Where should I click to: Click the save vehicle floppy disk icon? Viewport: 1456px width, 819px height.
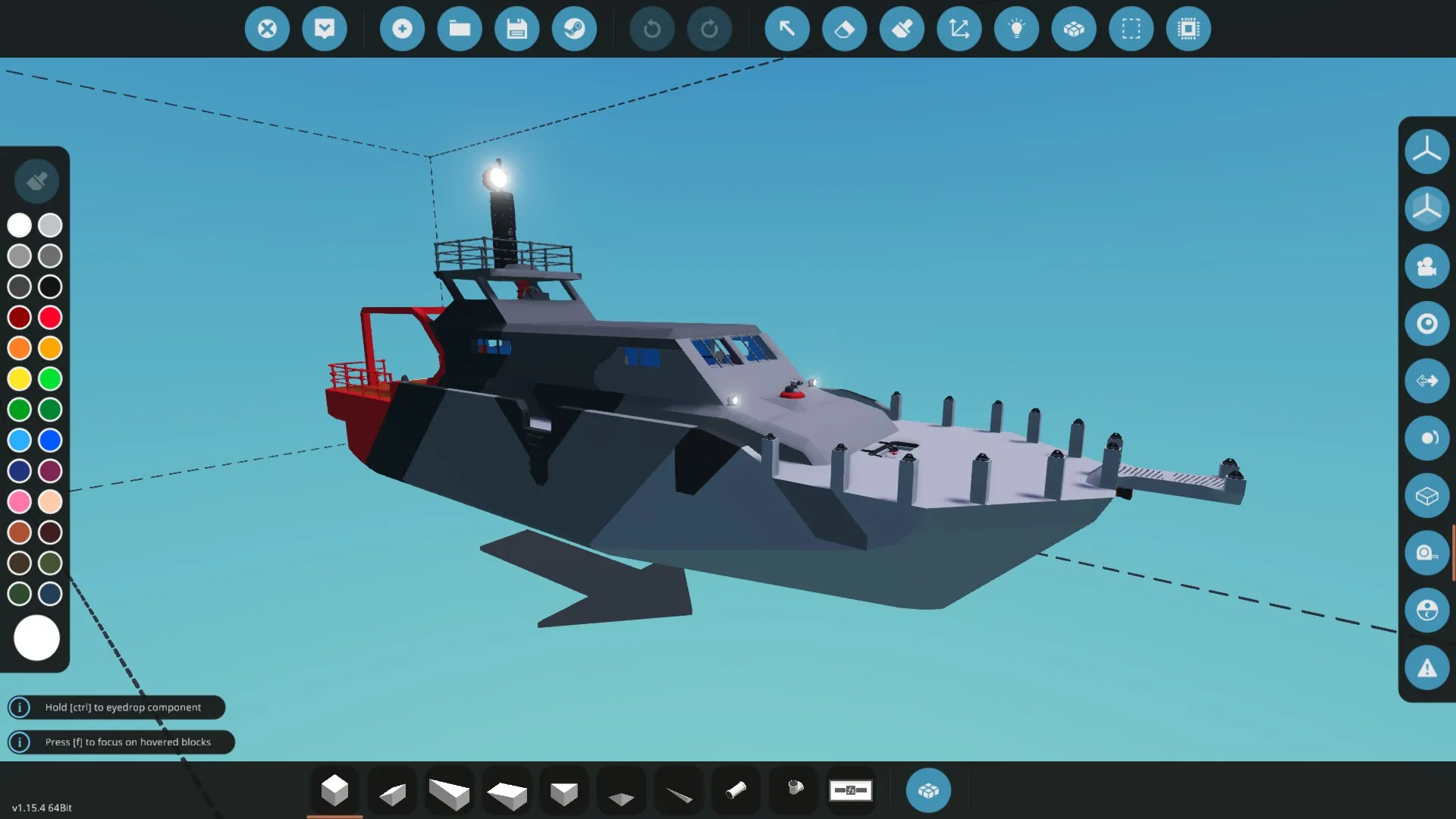516,29
